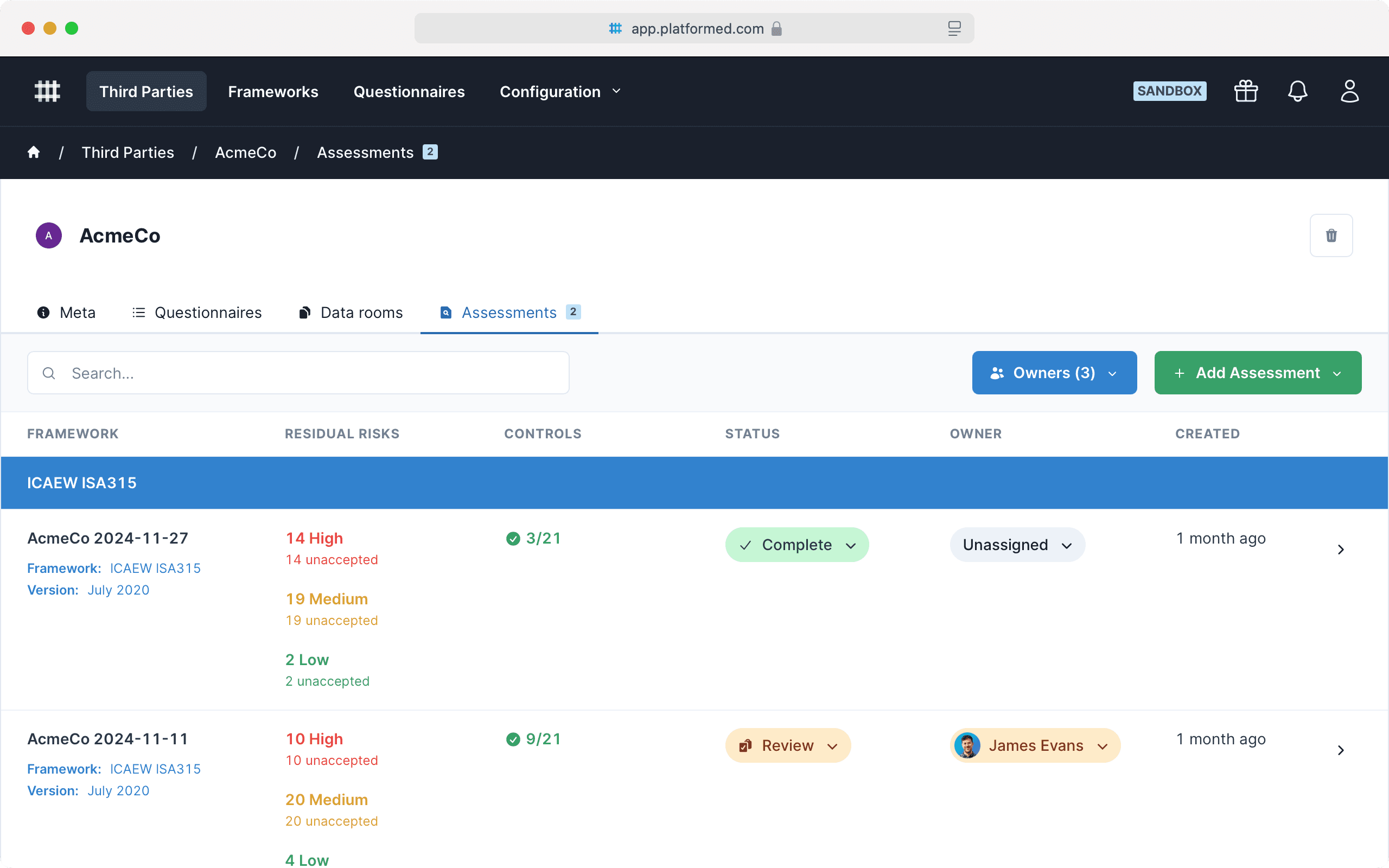The image size is (1389, 868).
Task: Expand the Configuration menu
Action: [559, 92]
